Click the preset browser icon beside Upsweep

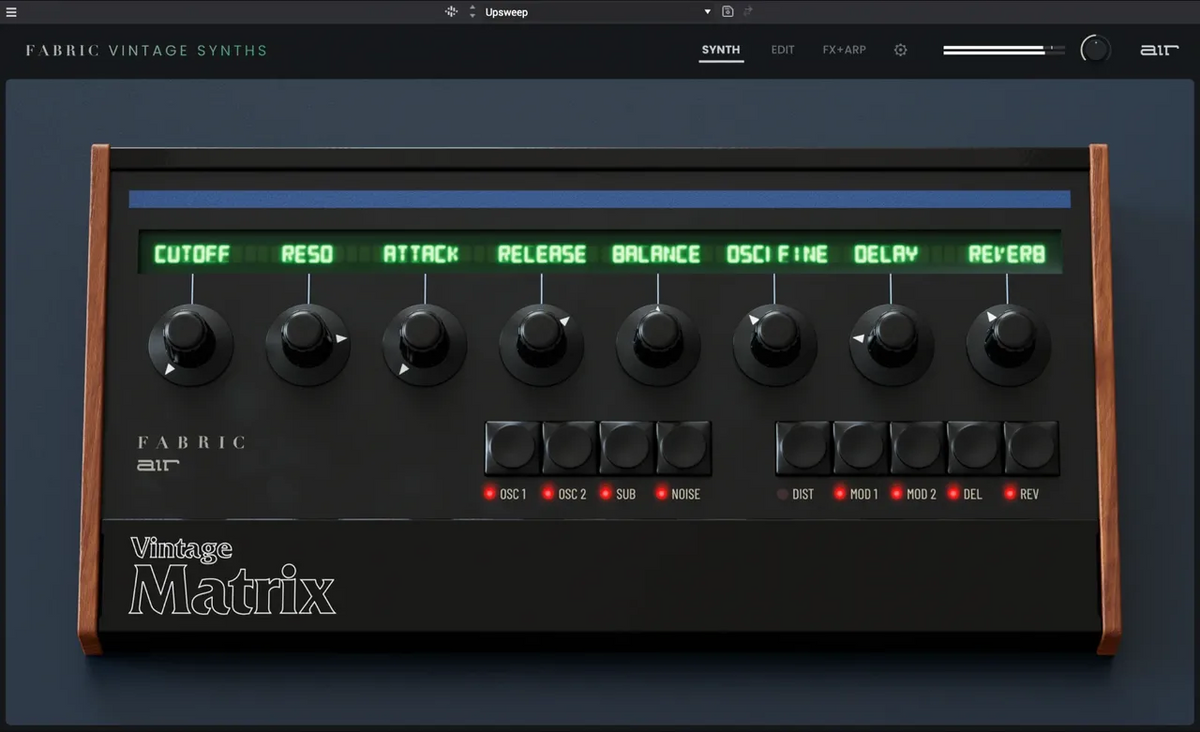451,12
